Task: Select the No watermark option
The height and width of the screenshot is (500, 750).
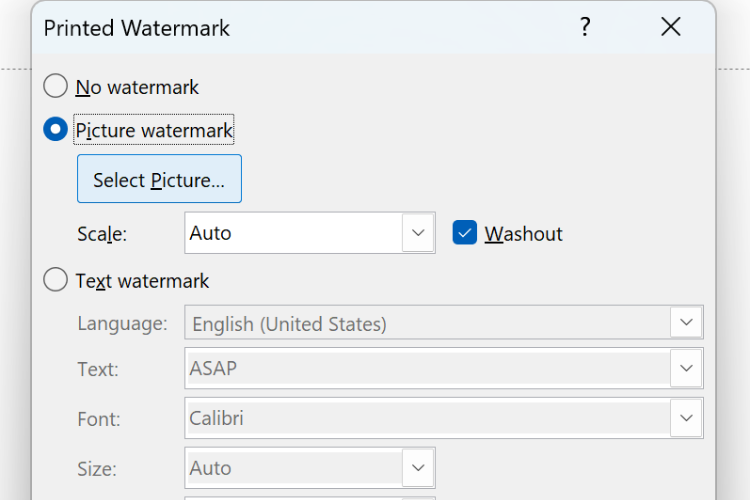Action: point(56,87)
